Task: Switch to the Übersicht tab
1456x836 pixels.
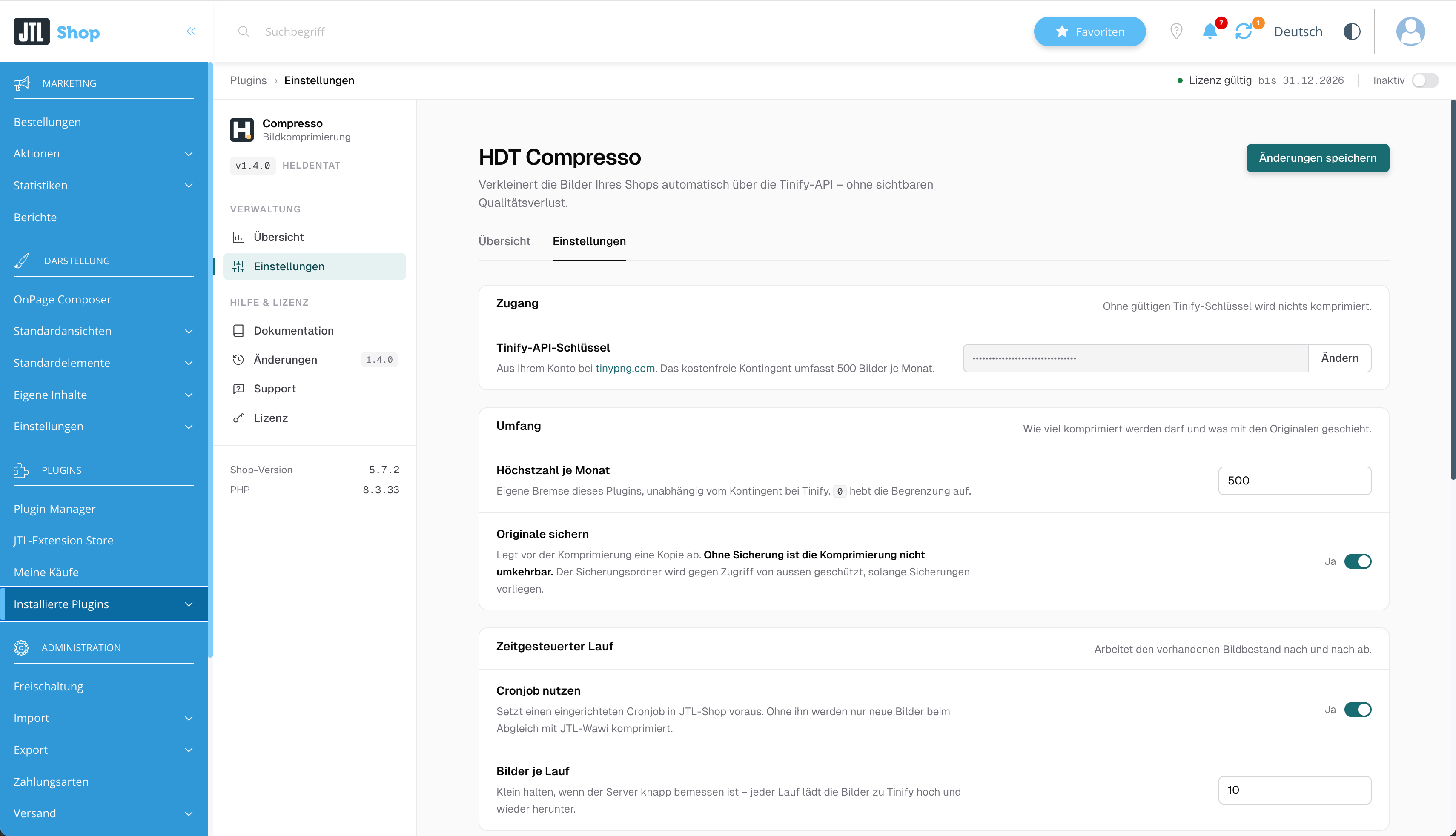Action: (504, 241)
